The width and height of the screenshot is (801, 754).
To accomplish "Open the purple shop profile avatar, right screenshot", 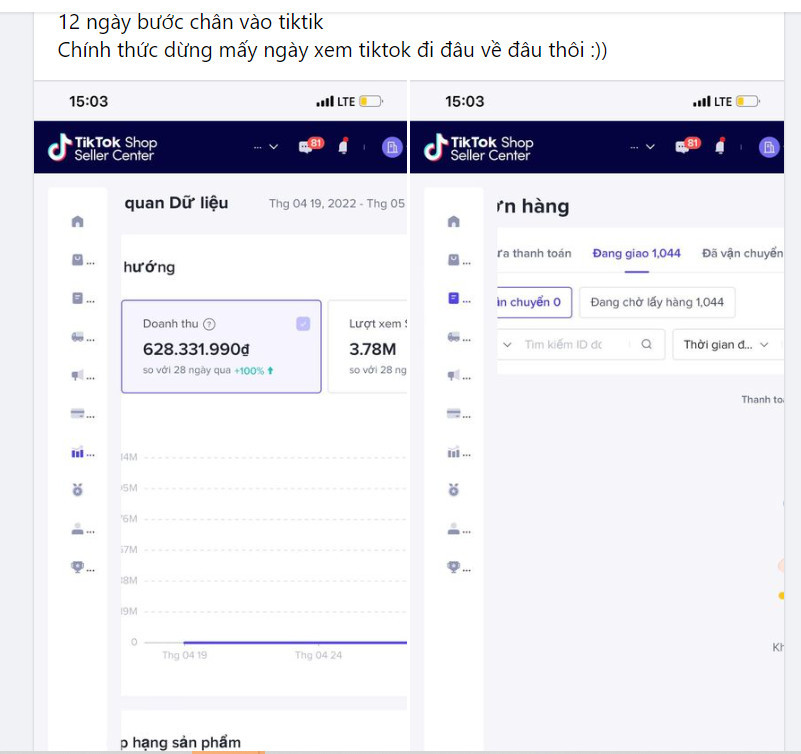I will click(769, 148).
